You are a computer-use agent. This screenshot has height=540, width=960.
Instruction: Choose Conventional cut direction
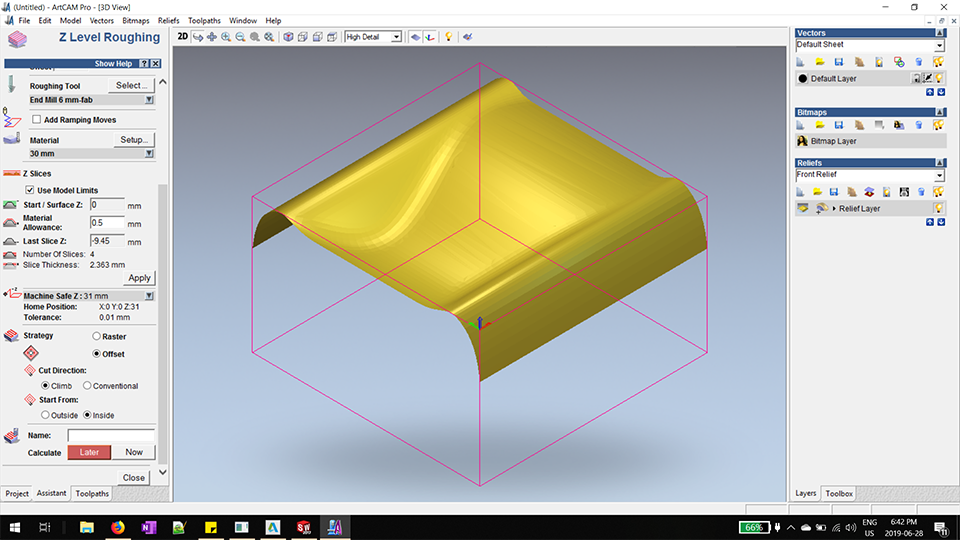point(87,386)
